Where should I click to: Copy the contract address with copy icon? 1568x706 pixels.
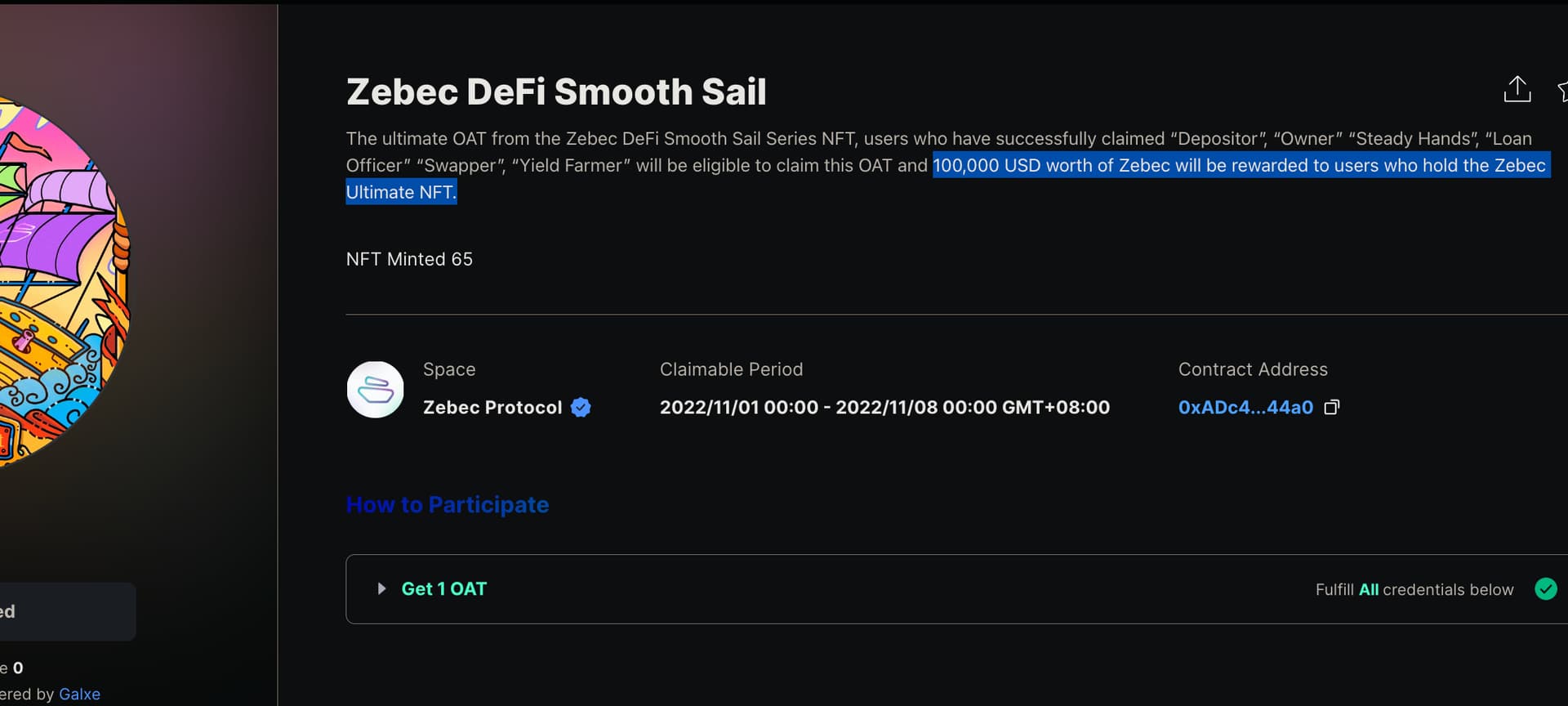[x=1331, y=407]
